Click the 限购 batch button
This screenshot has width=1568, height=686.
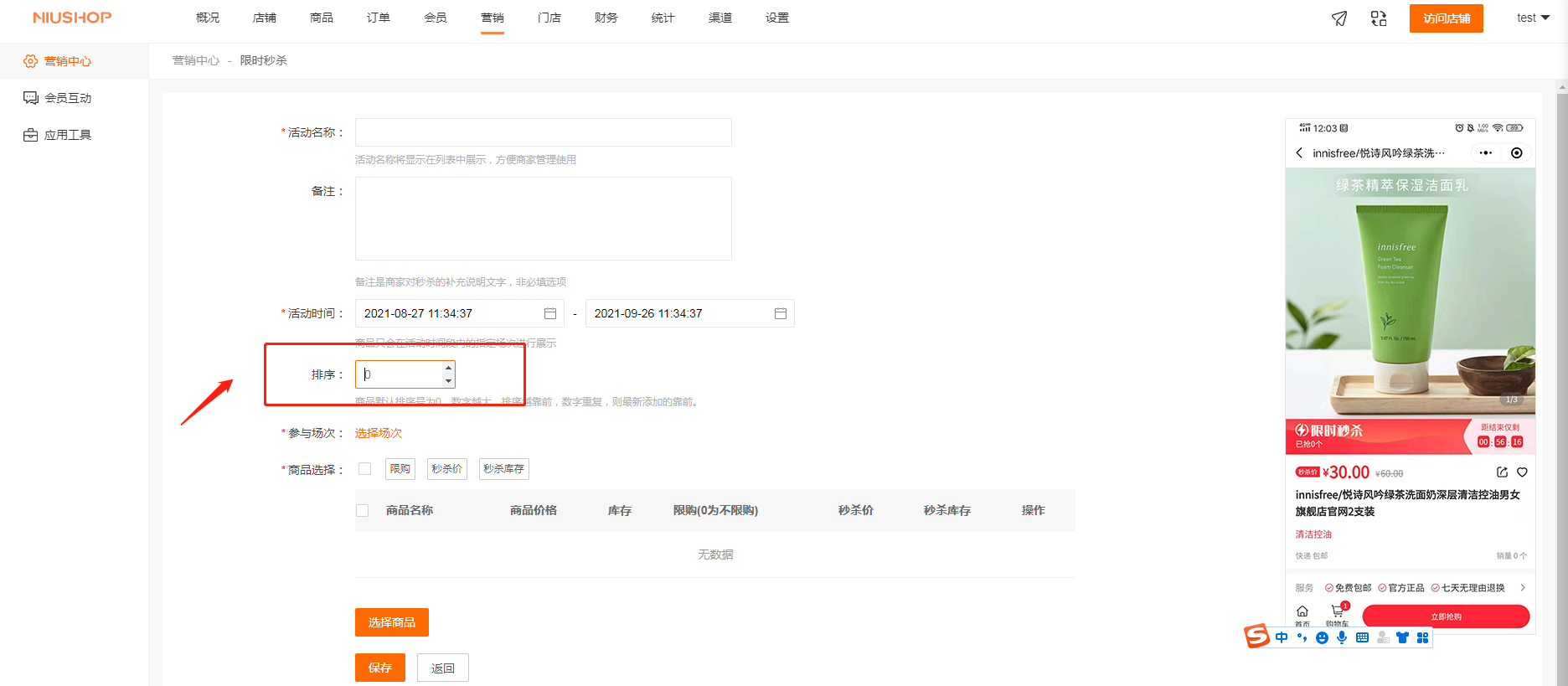(x=400, y=469)
